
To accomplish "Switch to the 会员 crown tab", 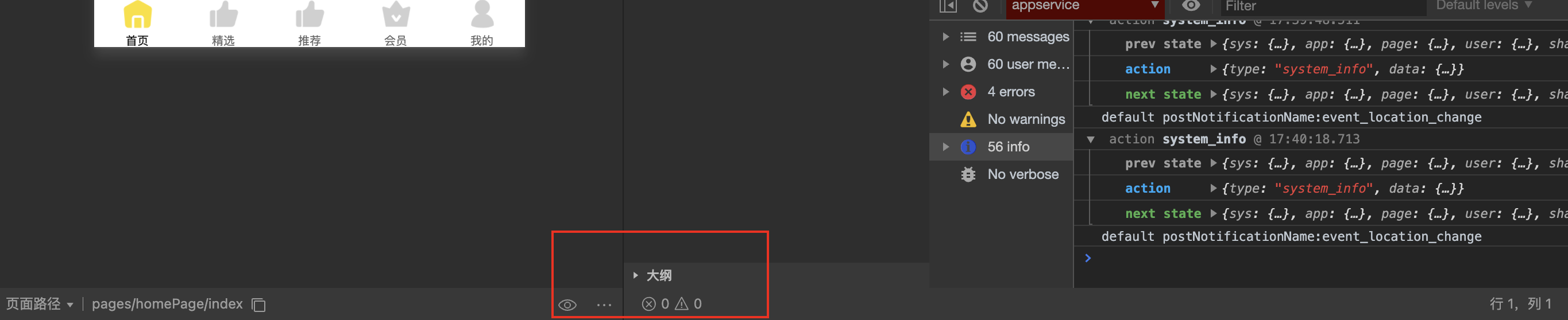I will click(396, 14).
